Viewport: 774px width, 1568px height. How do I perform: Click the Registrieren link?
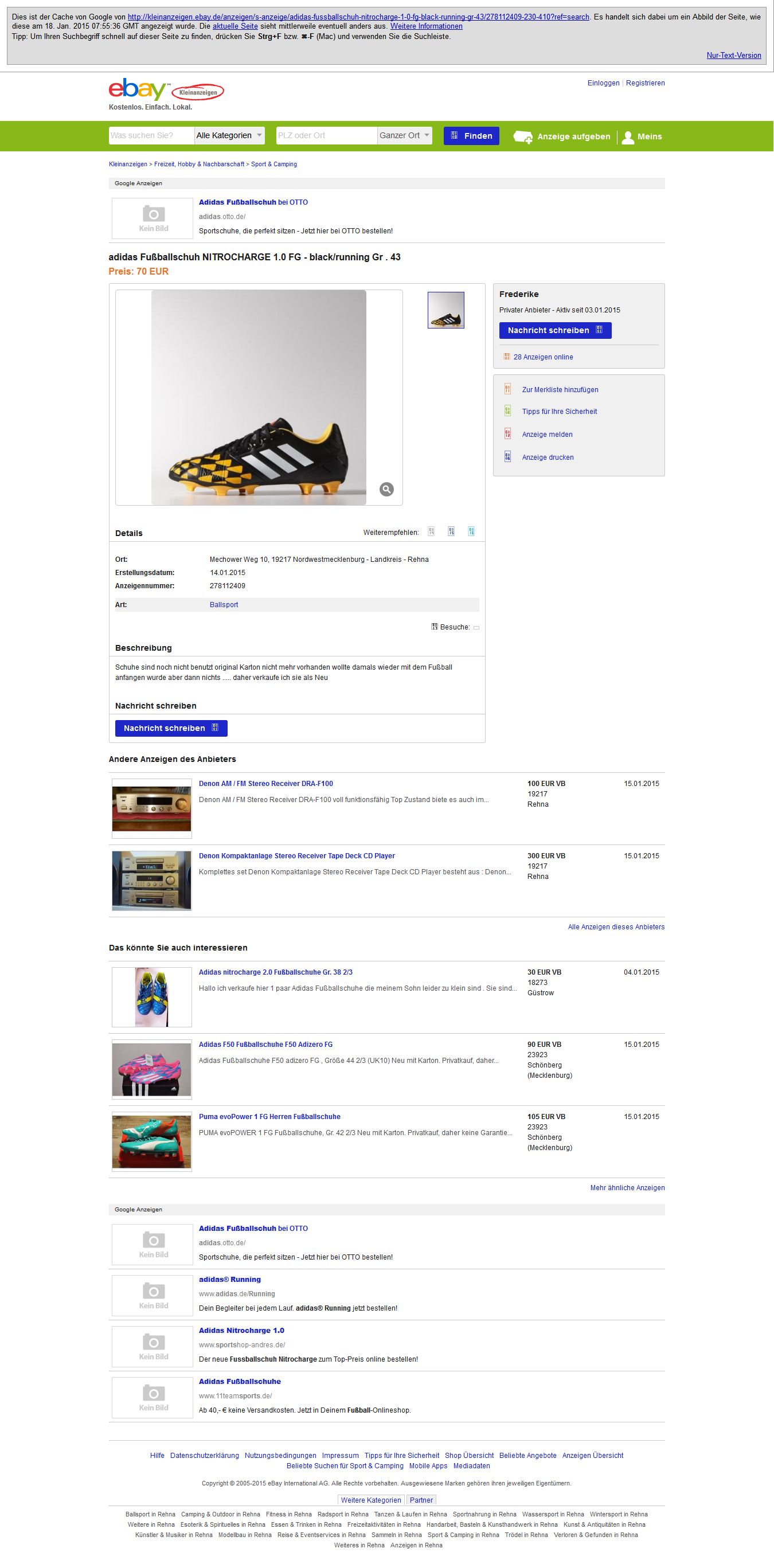[645, 83]
